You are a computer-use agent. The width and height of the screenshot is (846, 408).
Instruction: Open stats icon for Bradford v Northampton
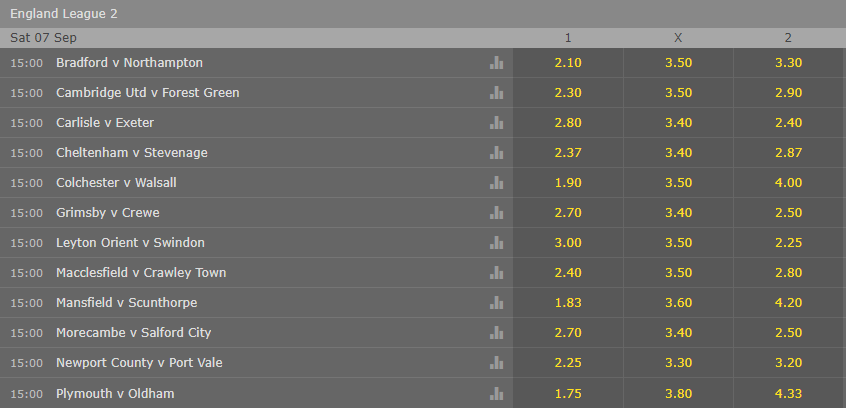click(496, 63)
